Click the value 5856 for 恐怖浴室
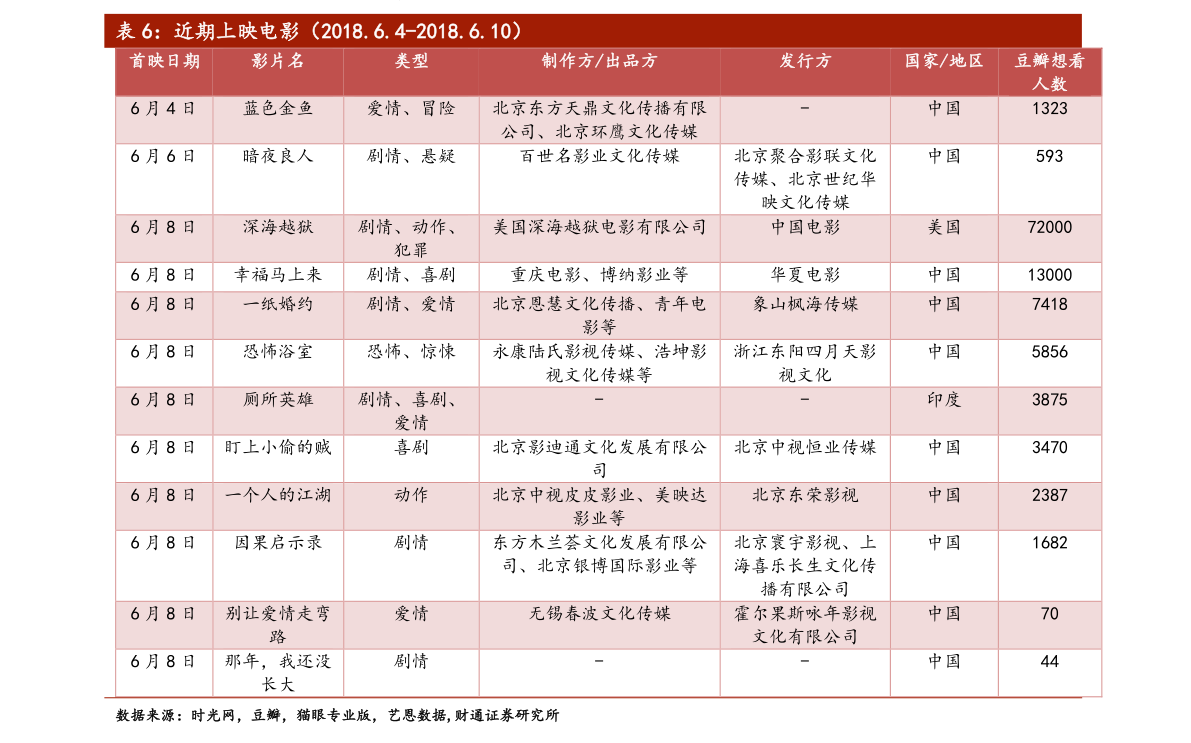This screenshot has height=743, width=1191. (x=1050, y=352)
